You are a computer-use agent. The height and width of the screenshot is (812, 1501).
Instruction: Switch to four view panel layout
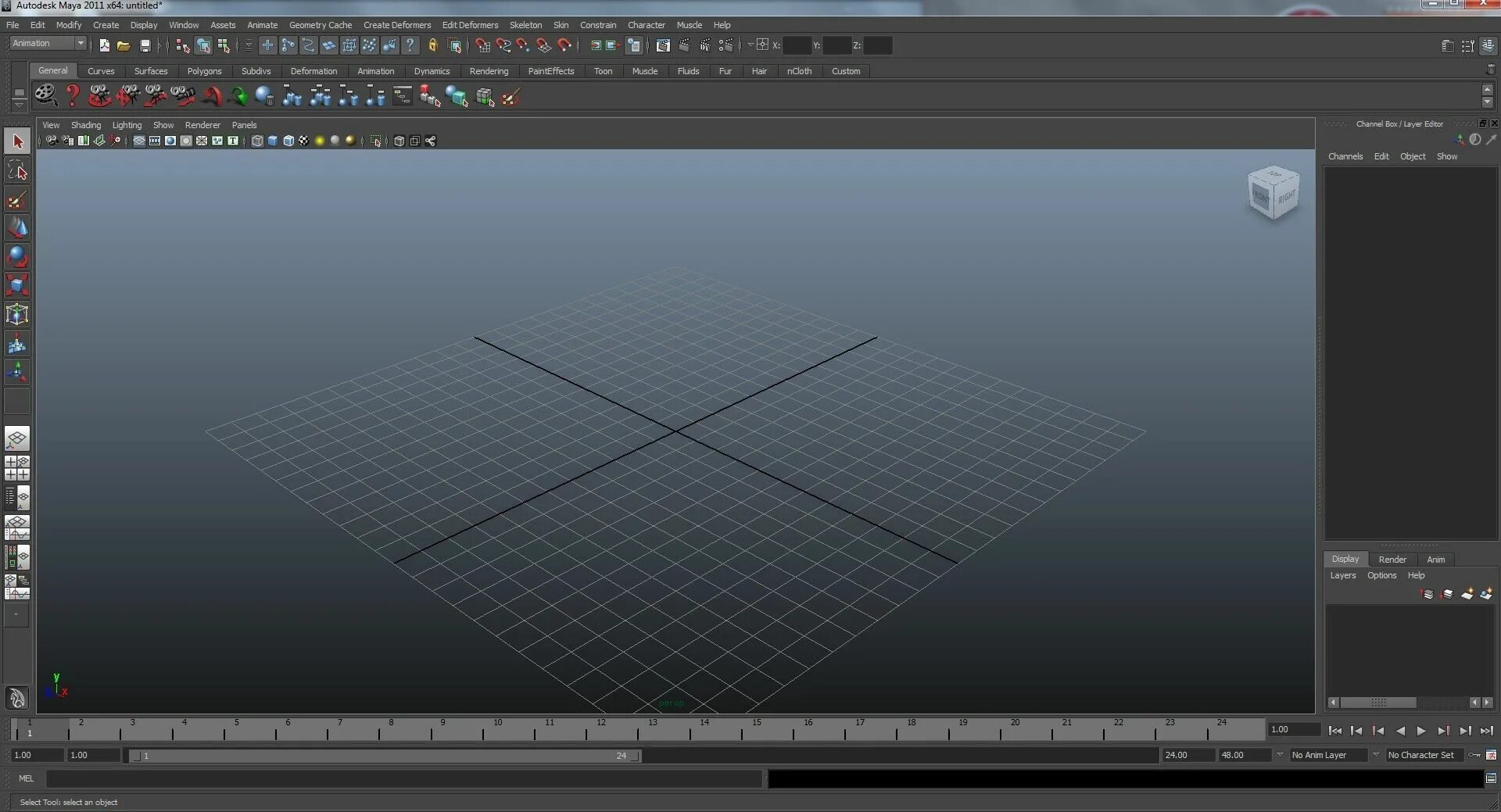[x=17, y=467]
